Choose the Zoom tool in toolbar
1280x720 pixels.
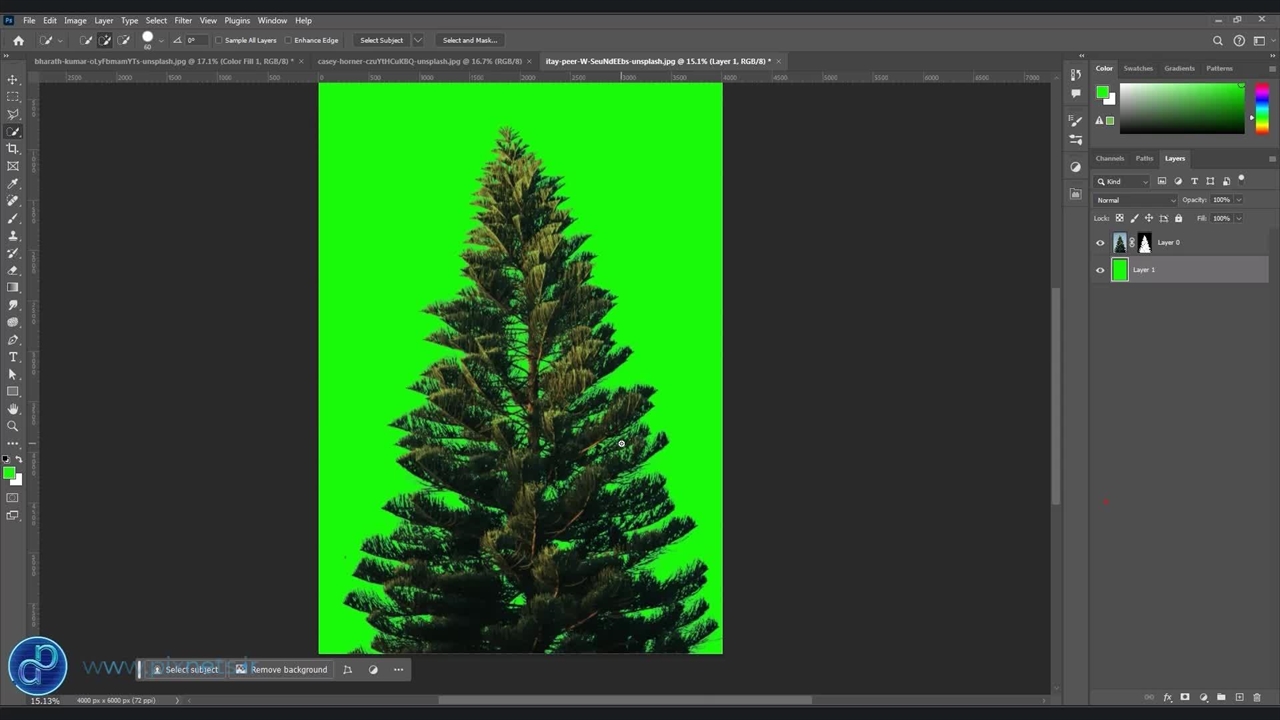[x=13, y=426]
